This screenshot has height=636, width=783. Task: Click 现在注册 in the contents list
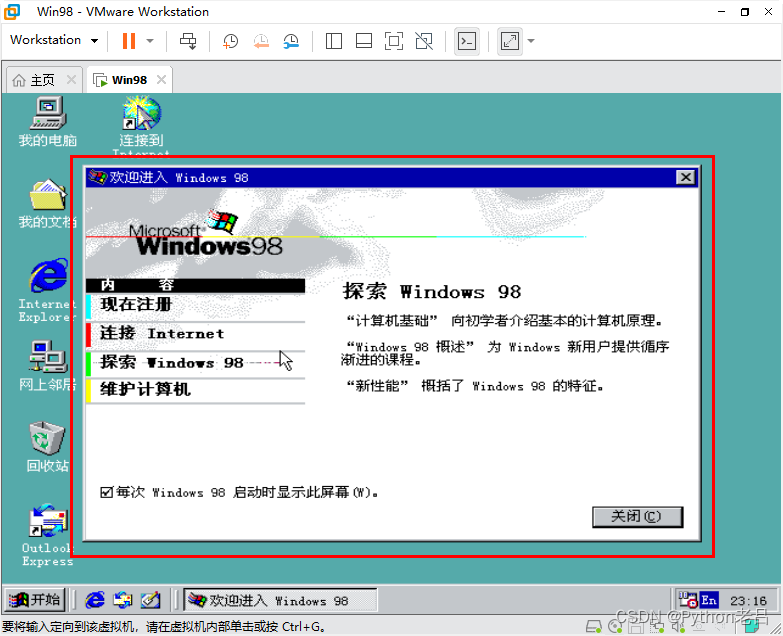point(195,305)
